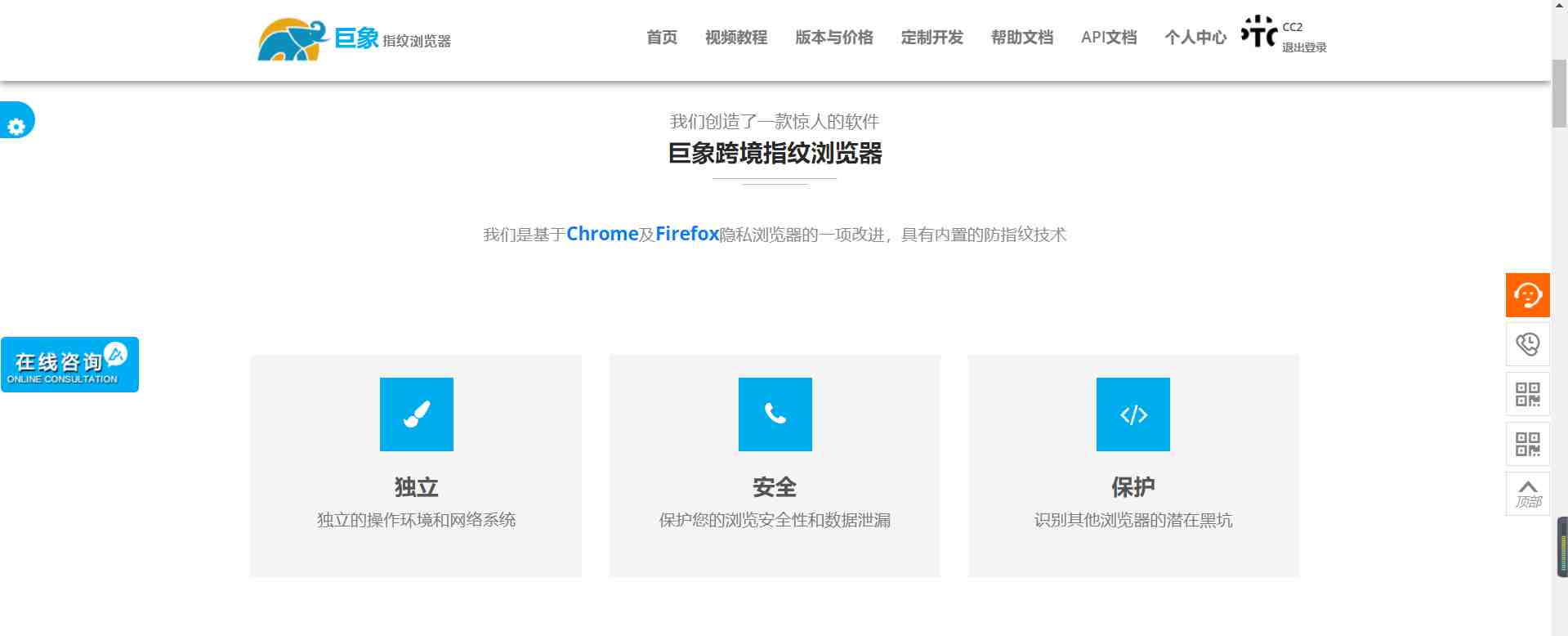The width and height of the screenshot is (1568, 636).
Task: Show the upper QR code icon
Action: point(1527,394)
